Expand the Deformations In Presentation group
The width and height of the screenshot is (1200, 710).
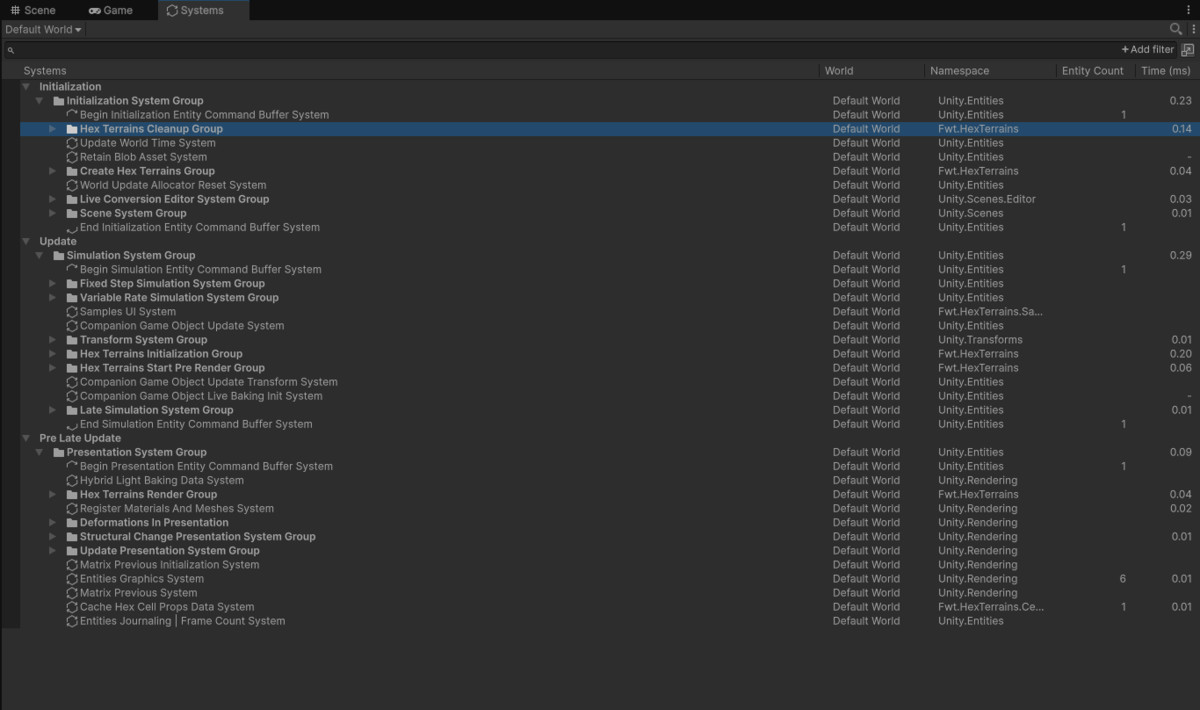coord(54,523)
